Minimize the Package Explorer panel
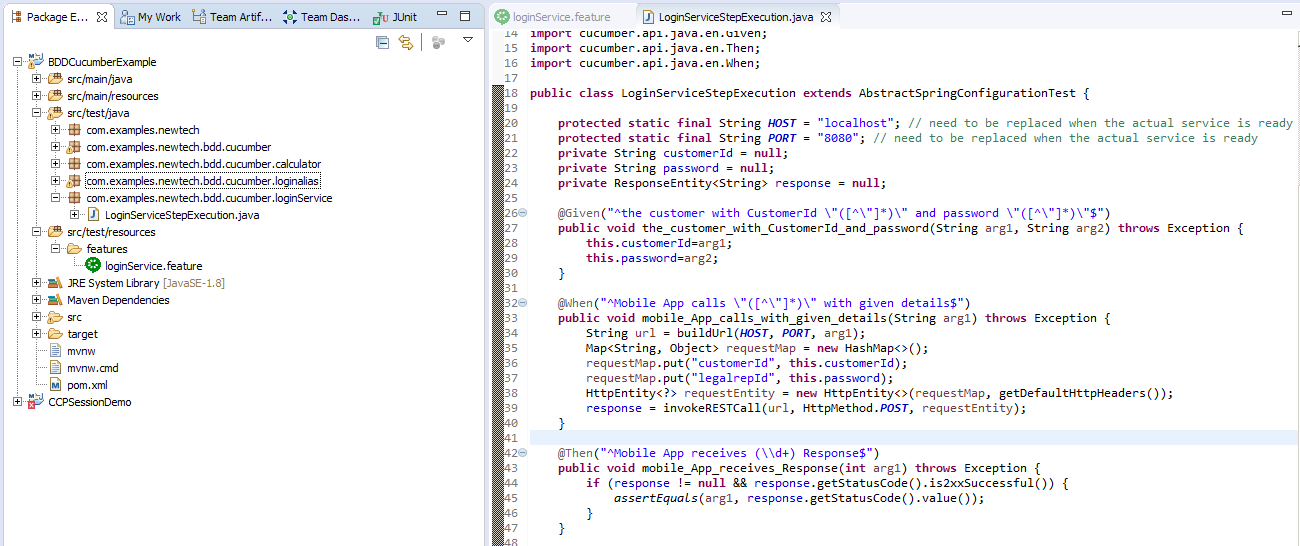 [441, 17]
